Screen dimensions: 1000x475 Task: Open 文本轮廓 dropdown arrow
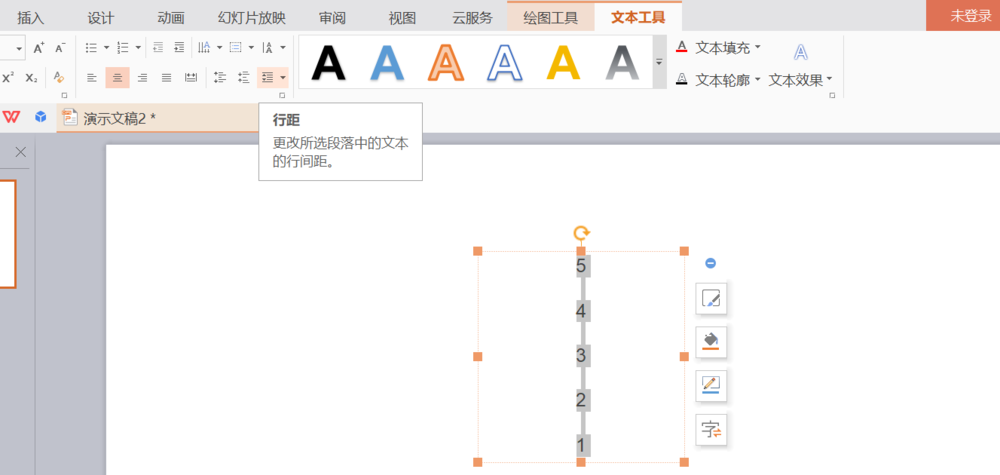tap(758, 80)
